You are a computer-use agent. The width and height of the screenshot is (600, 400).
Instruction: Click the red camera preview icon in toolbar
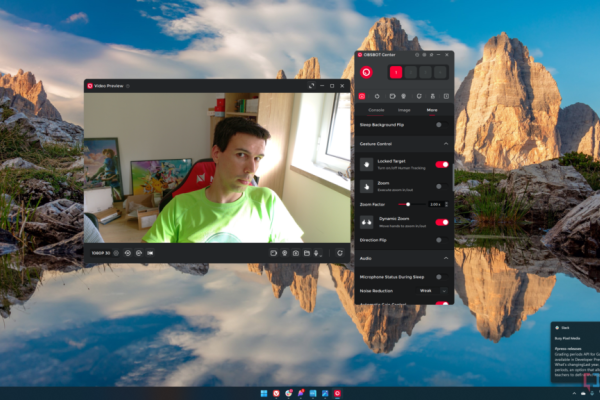362,96
